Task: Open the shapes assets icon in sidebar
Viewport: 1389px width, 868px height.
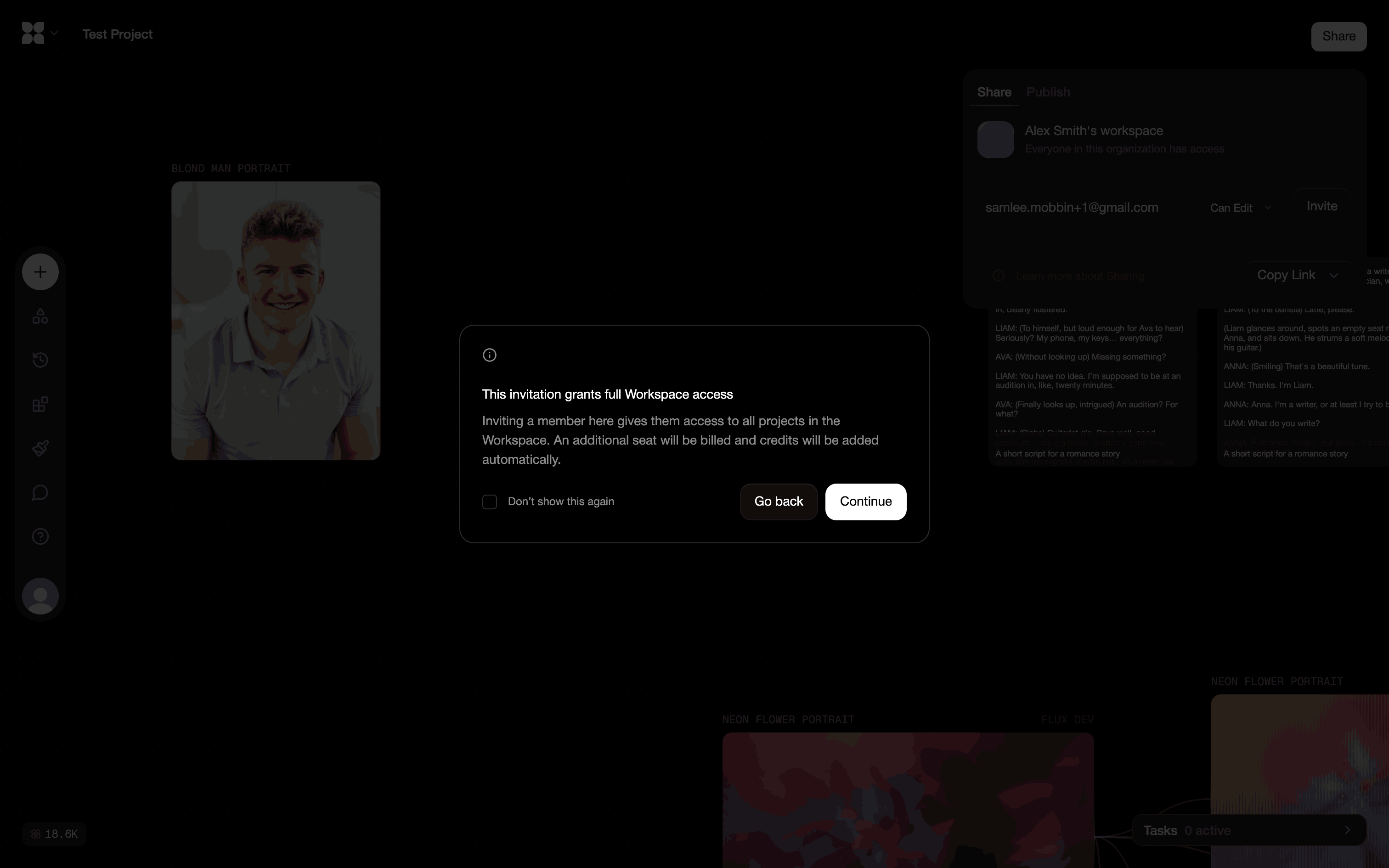Action: click(40, 316)
